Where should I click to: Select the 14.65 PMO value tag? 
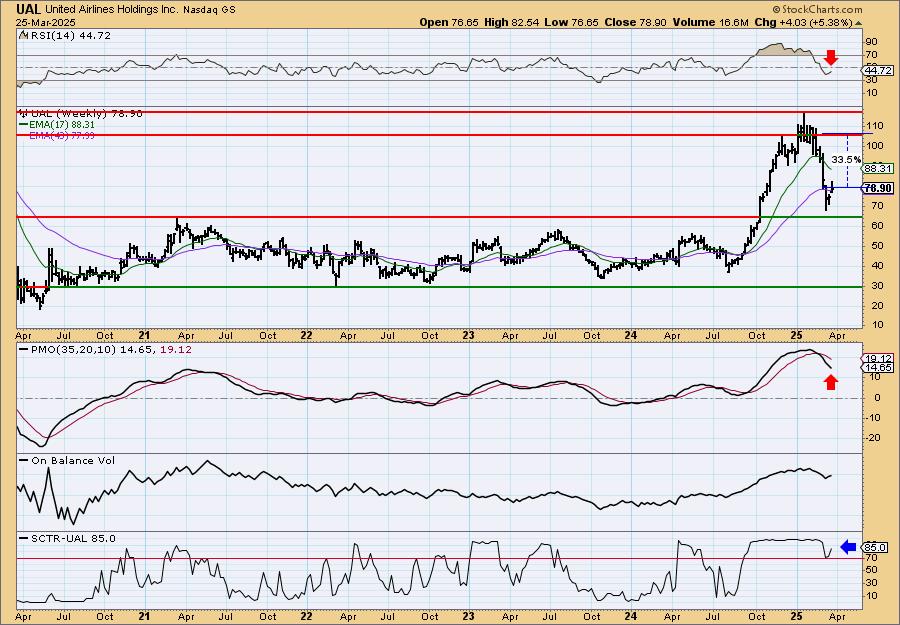pyautogui.click(x=878, y=367)
